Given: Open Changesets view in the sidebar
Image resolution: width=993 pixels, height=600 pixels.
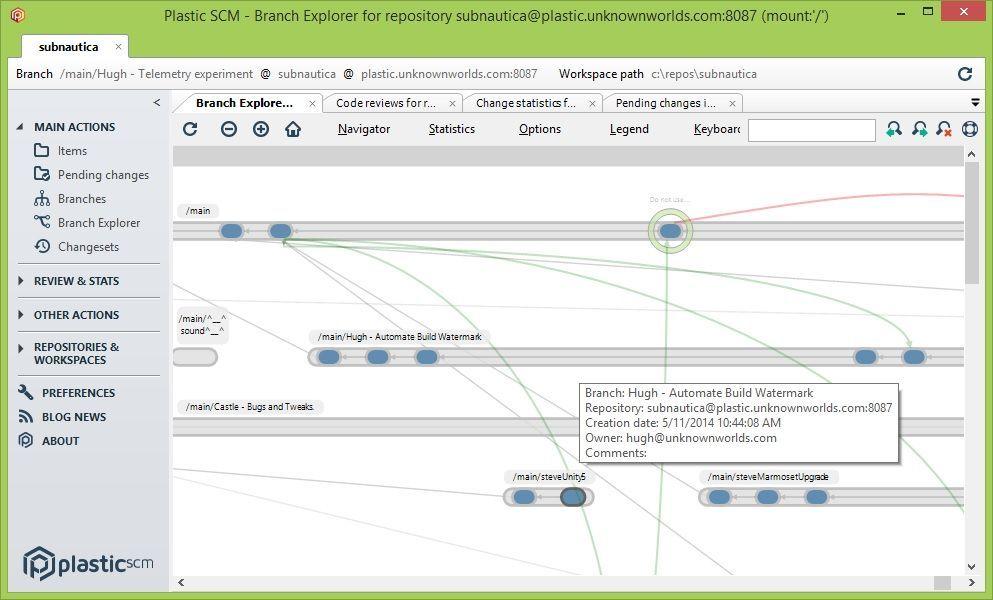Looking at the screenshot, I should (x=88, y=247).
